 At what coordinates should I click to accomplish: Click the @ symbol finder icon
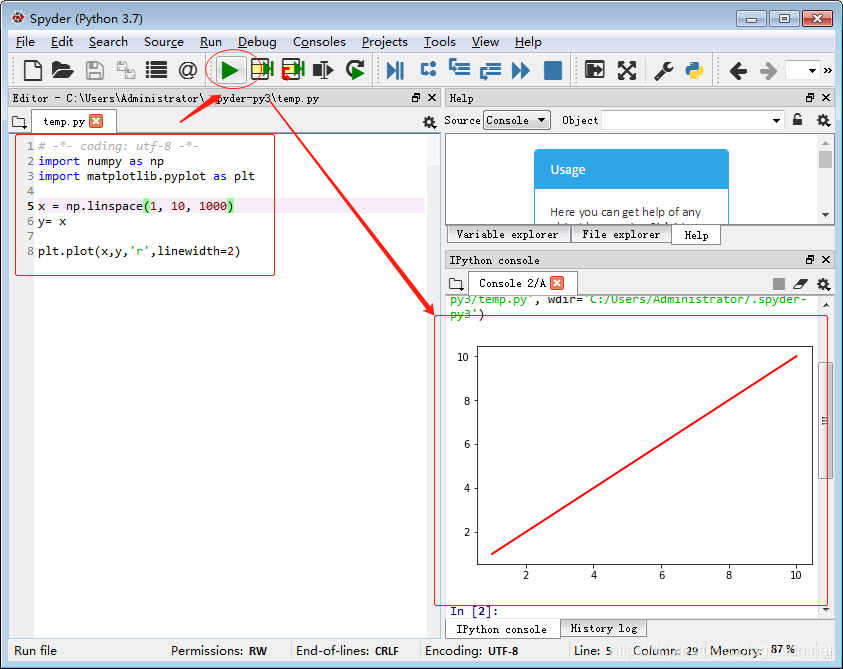188,70
